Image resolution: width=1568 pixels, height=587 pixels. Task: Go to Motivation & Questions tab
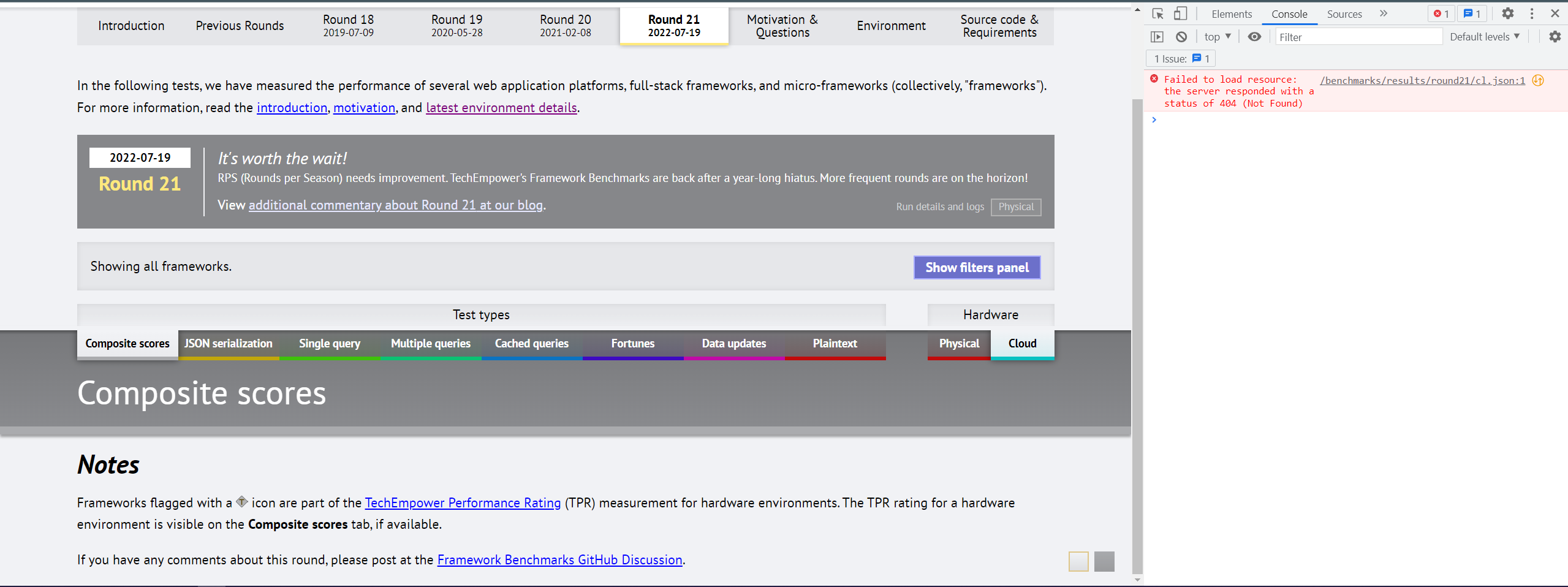(782, 26)
